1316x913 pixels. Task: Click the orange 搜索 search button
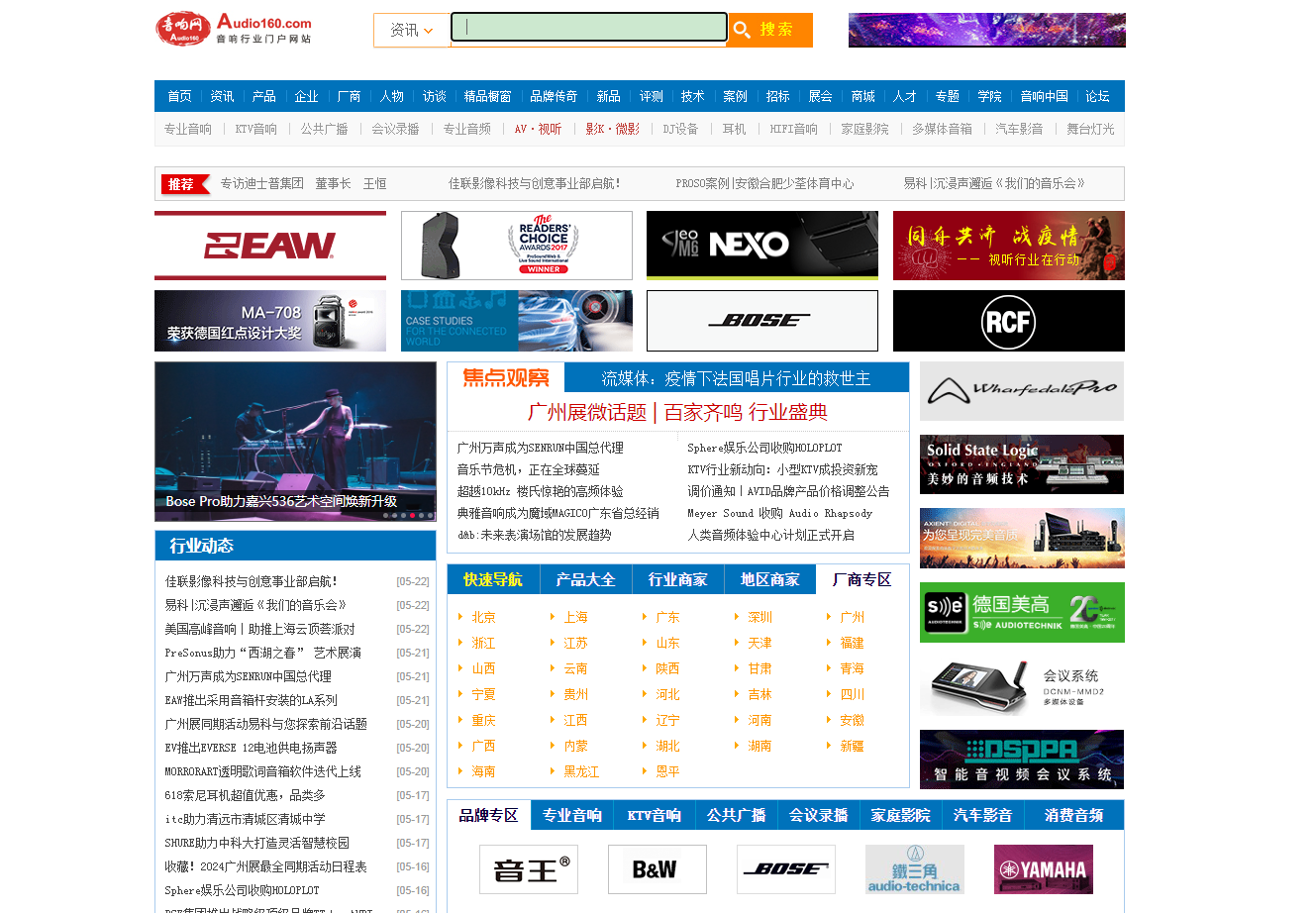[769, 30]
